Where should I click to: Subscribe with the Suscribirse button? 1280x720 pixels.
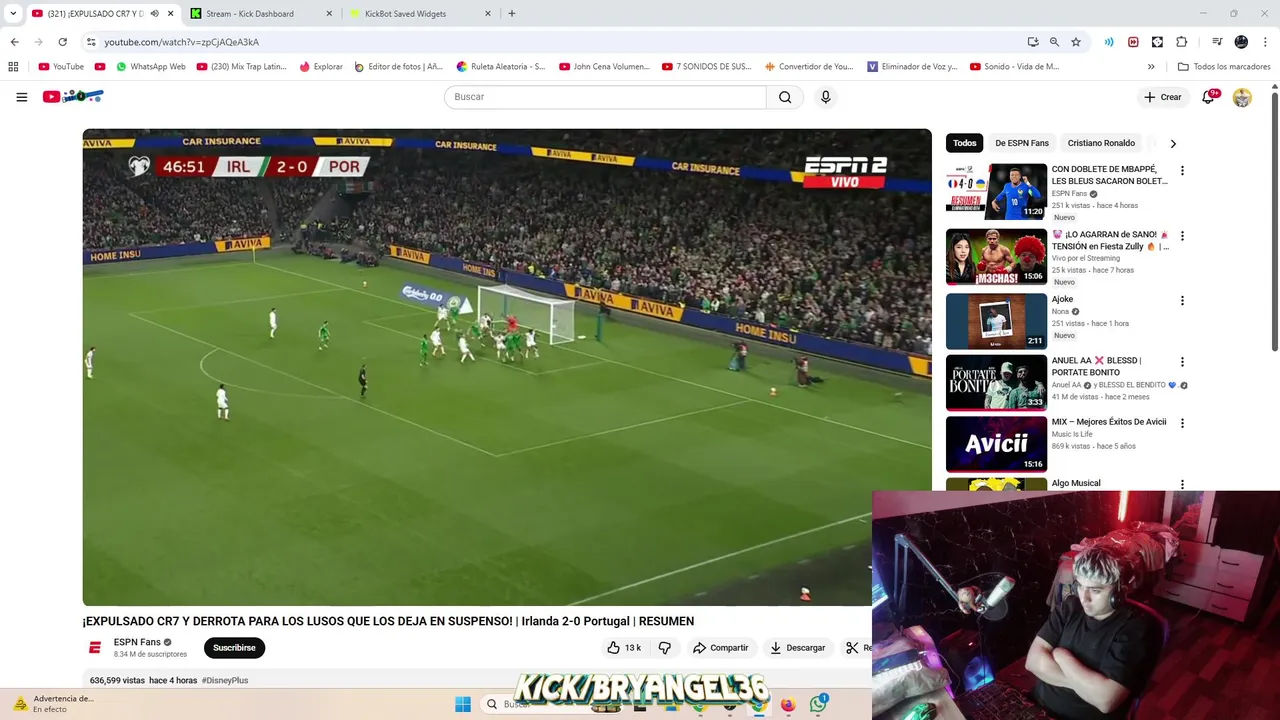pos(234,648)
